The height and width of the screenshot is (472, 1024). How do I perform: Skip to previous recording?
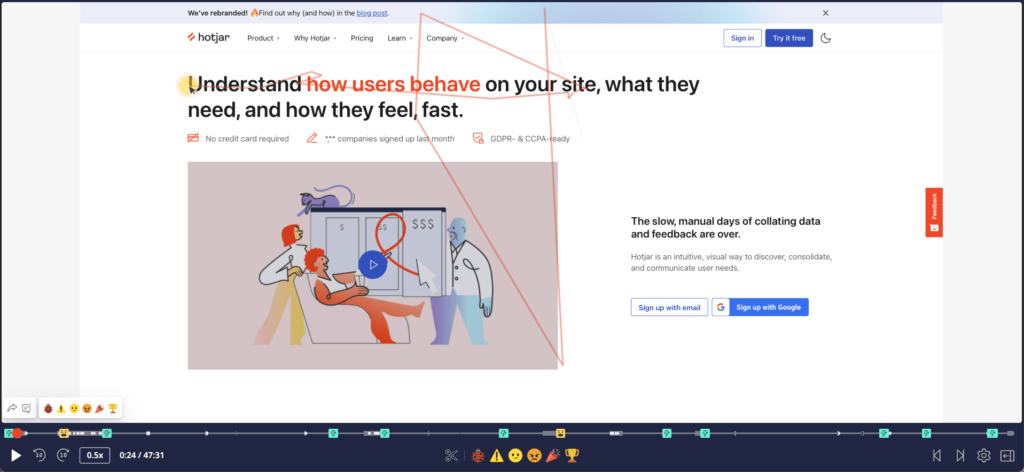point(936,456)
